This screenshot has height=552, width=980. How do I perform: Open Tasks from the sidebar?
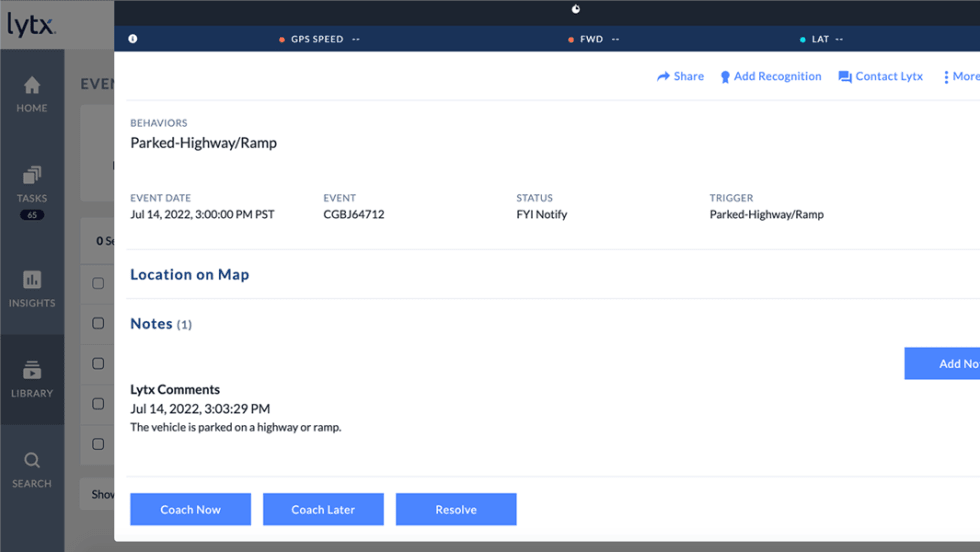pos(32,184)
